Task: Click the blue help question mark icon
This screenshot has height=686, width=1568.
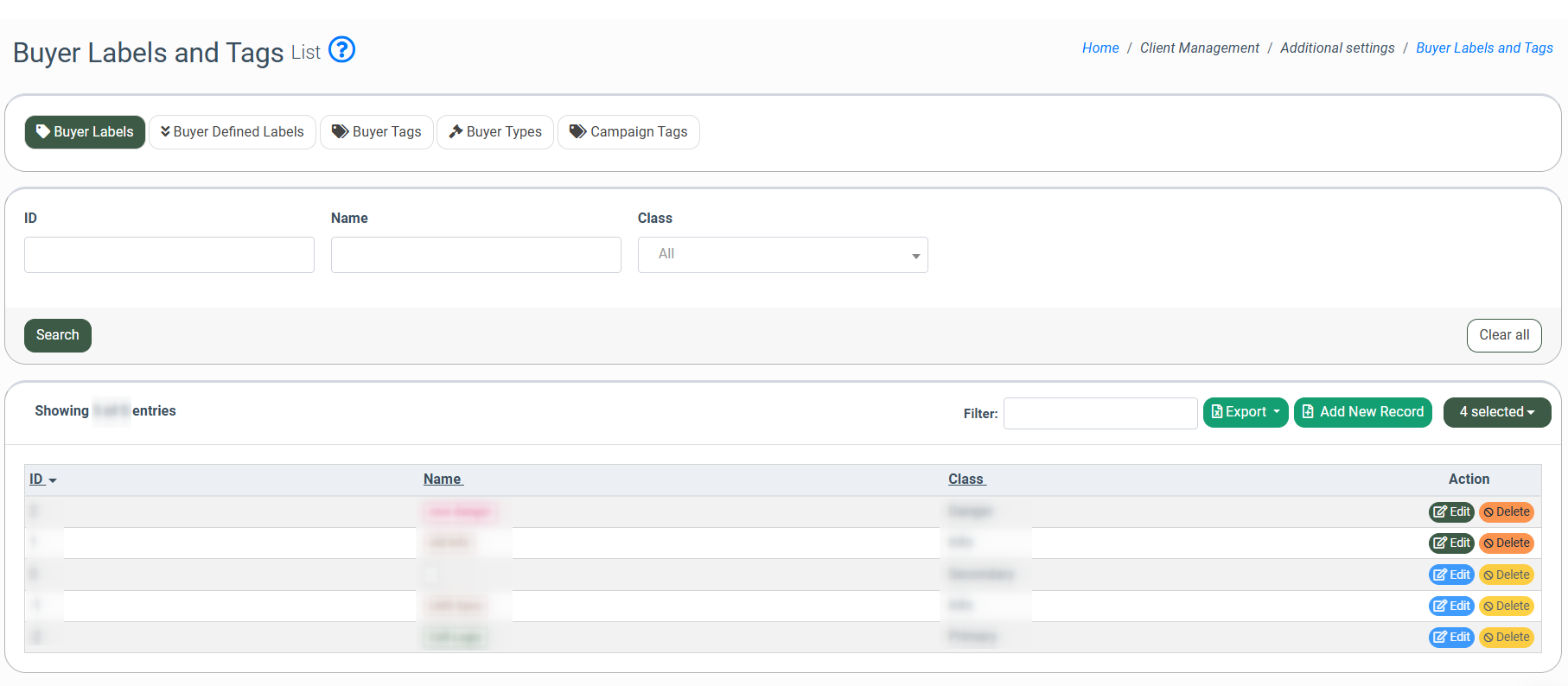Action: tap(342, 50)
